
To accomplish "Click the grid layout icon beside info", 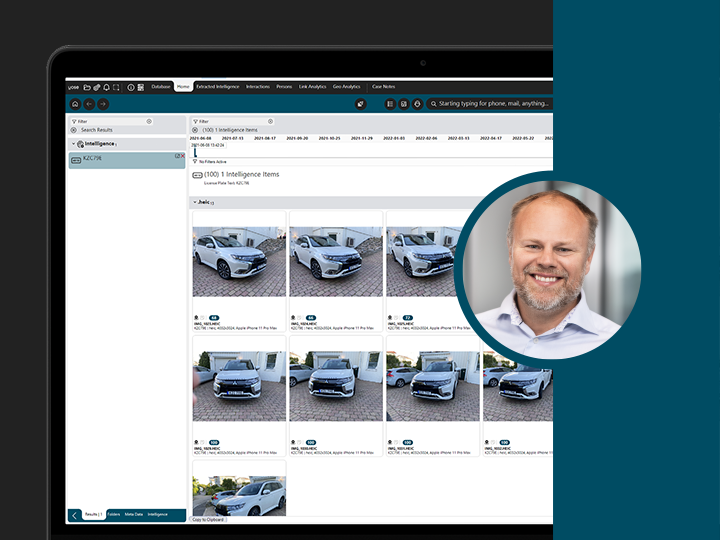I will (x=141, y=87).
